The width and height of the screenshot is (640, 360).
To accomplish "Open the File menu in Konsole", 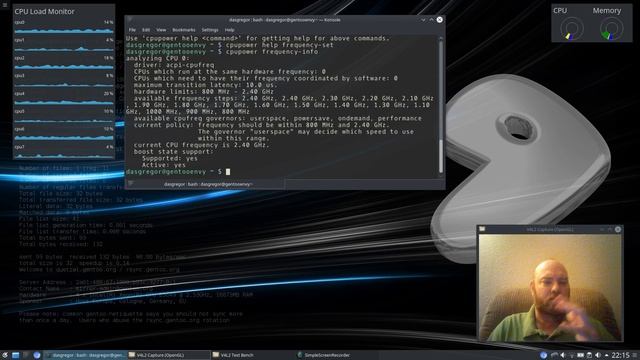I will click(132, 30).
